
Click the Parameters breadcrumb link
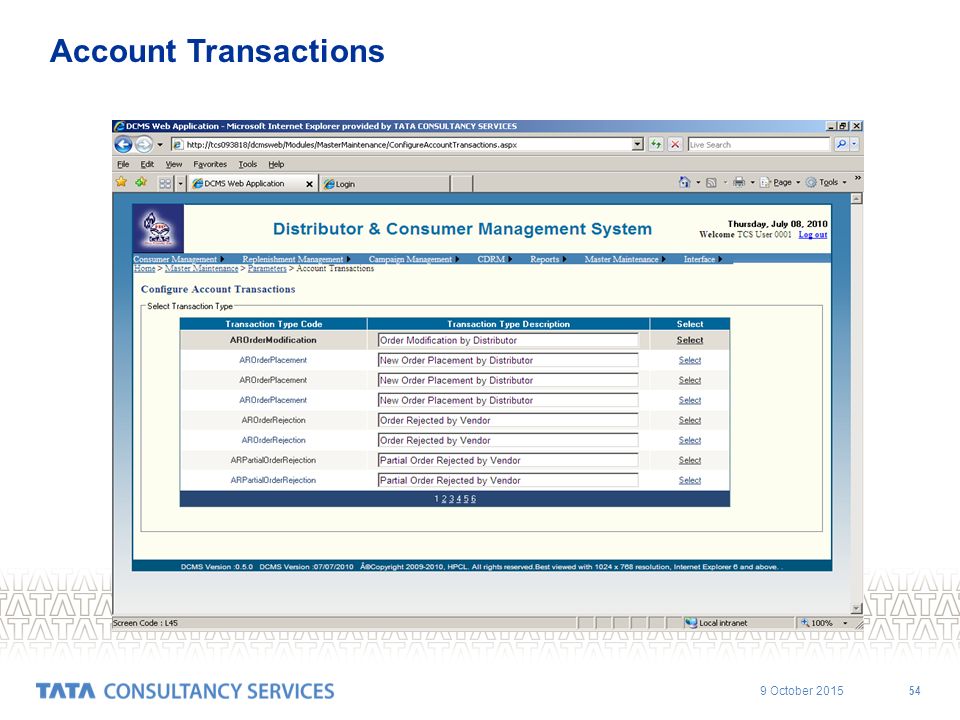267,269
